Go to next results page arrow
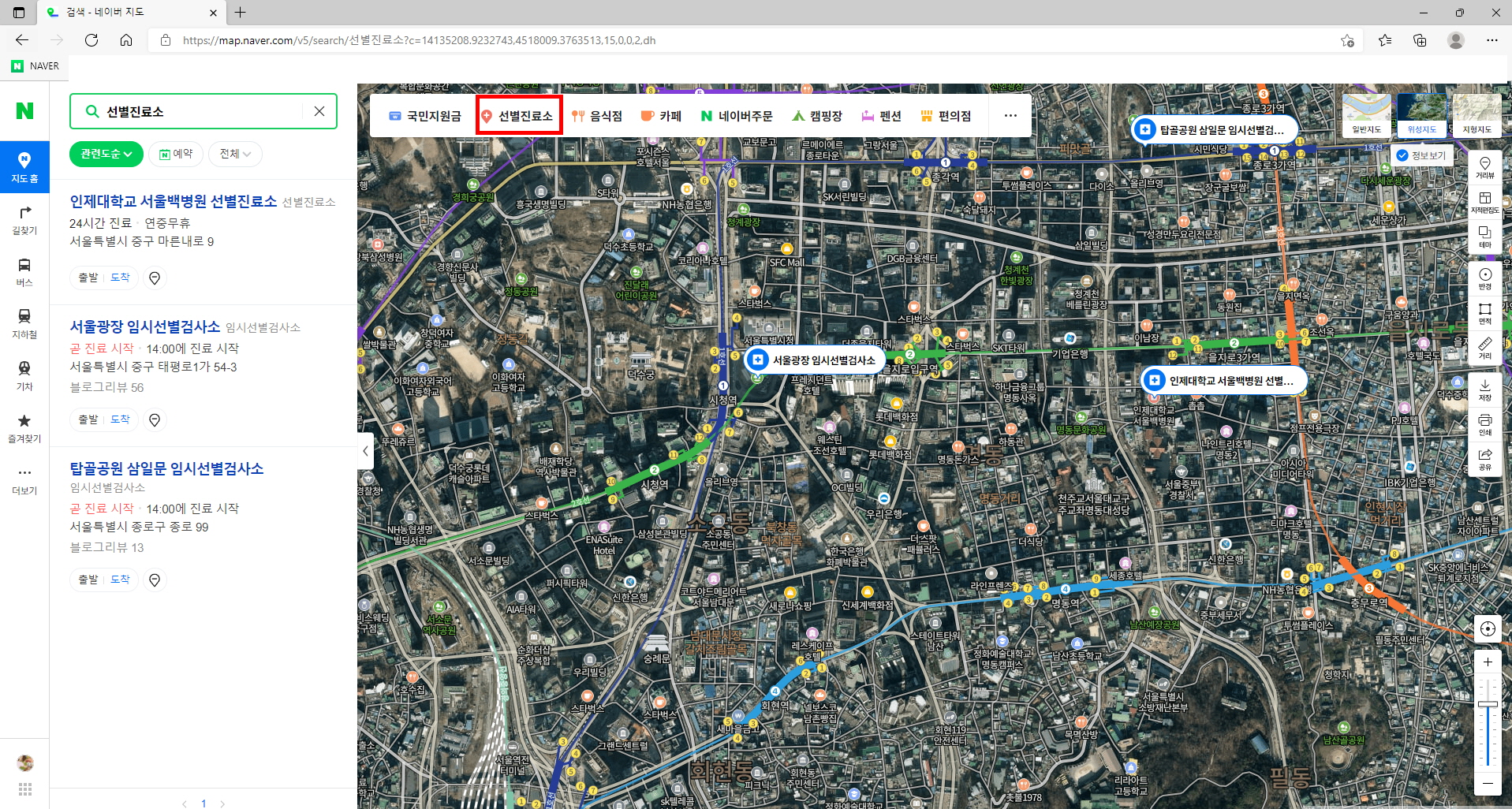Image resolution: width=1512 pixels, height=809 pixels. tap(222, 803)
